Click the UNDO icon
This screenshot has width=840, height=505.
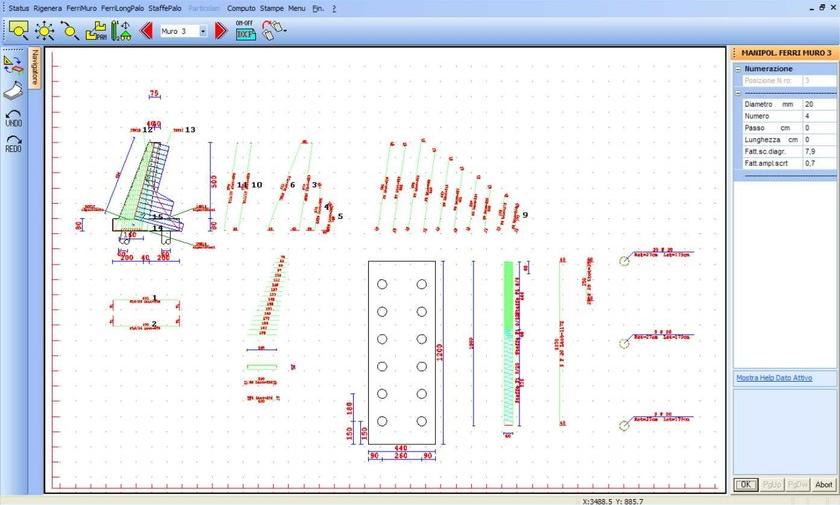(14, 117)
